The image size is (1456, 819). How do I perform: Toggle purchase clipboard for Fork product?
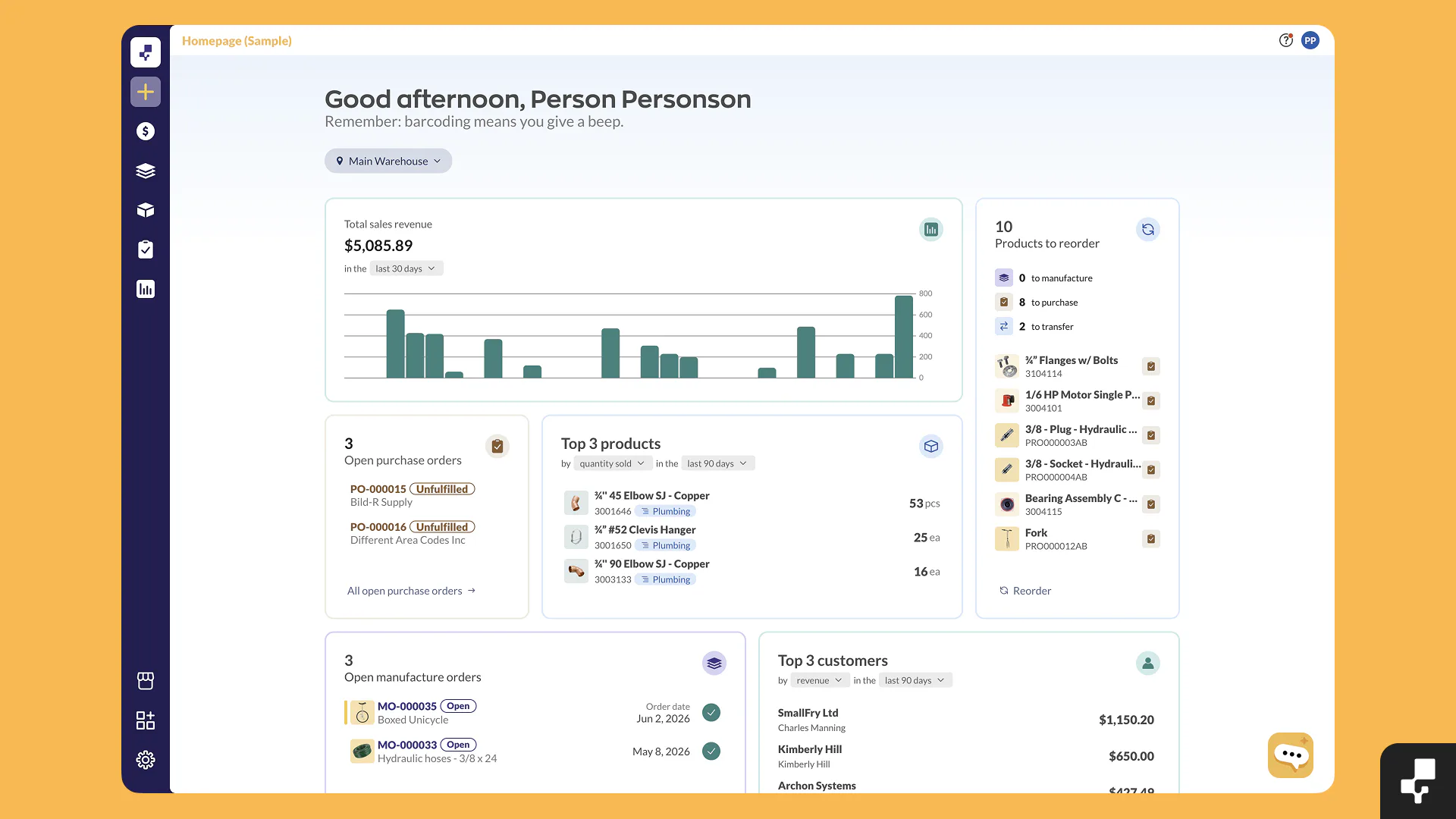click(1151, 539)
